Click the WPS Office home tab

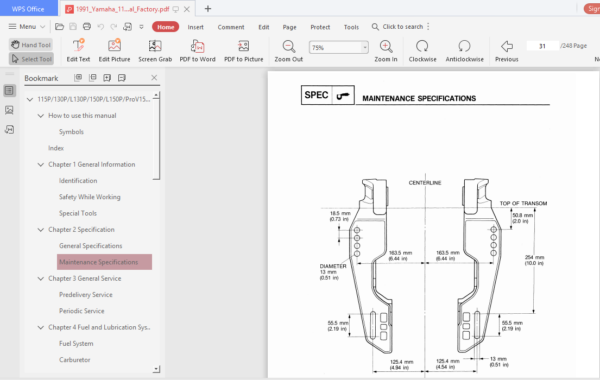[x=28, y=8]
